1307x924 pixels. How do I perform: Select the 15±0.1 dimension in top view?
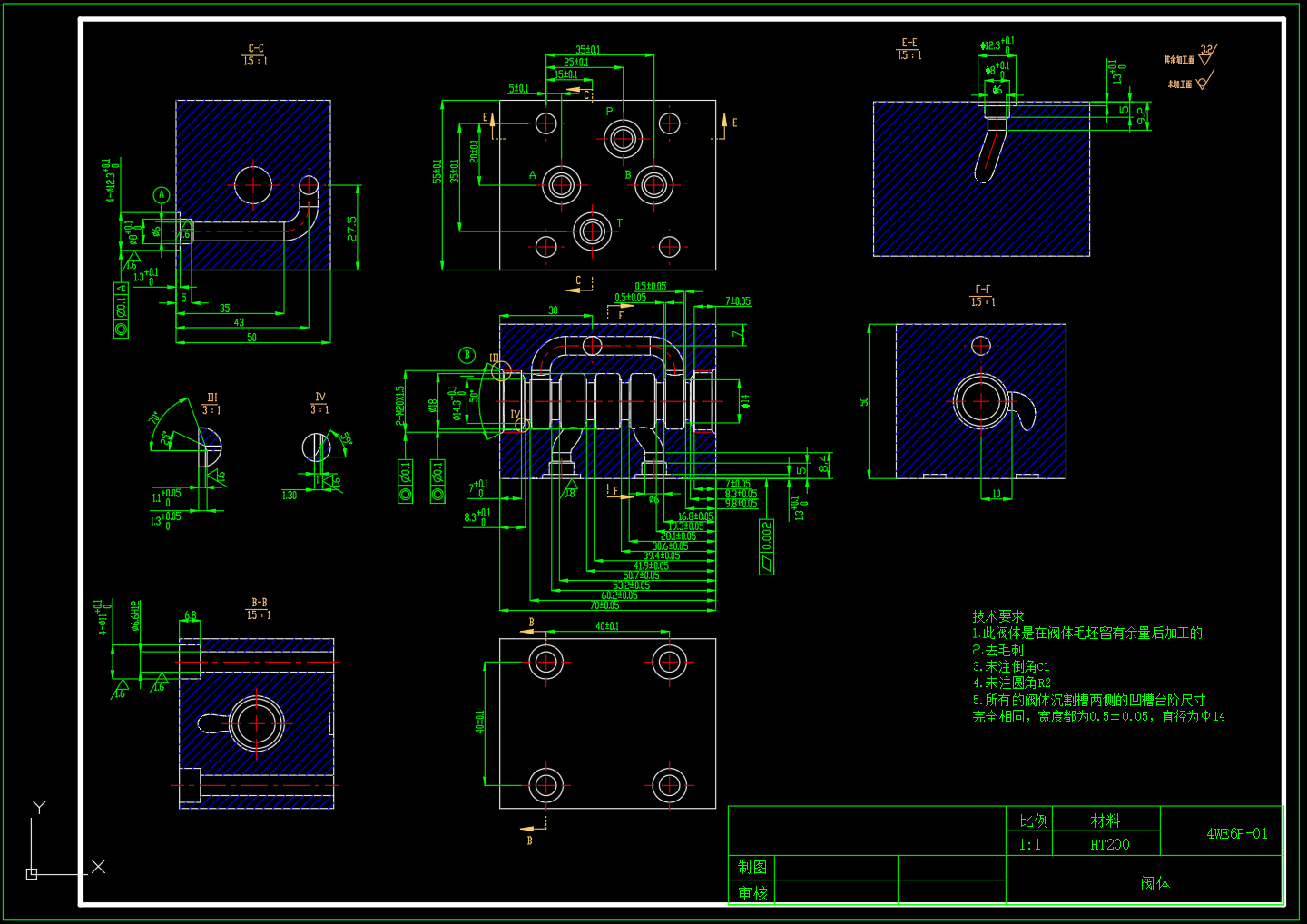566,75
